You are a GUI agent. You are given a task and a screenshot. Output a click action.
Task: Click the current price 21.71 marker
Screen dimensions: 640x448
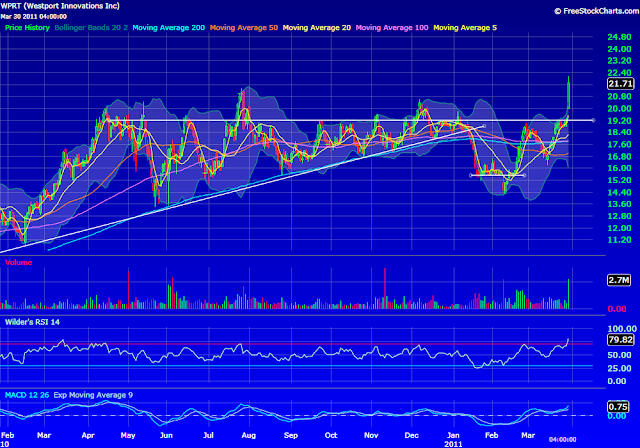(620, 84)
